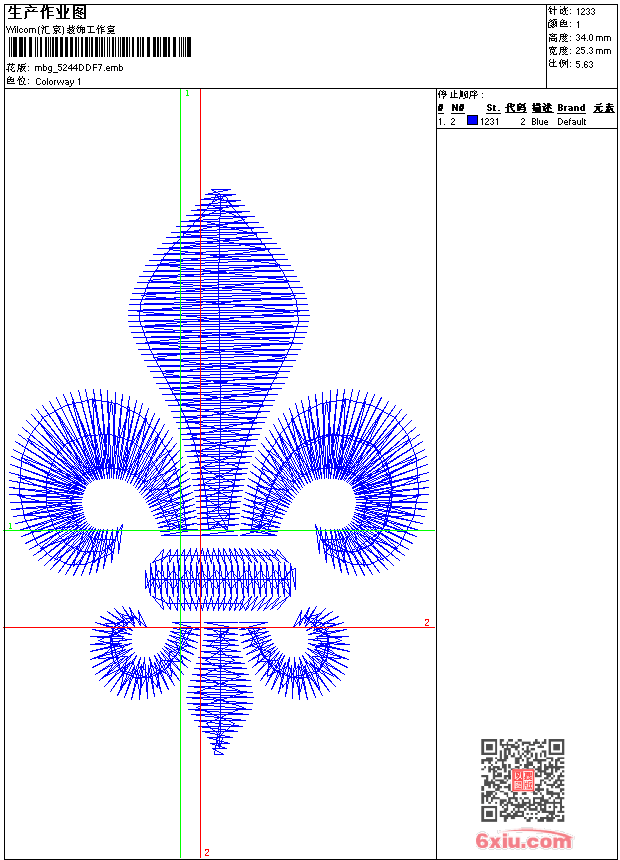Click the 生产作业图 title heading
Viewport: 620px width, 860px height.
[47, 12]
